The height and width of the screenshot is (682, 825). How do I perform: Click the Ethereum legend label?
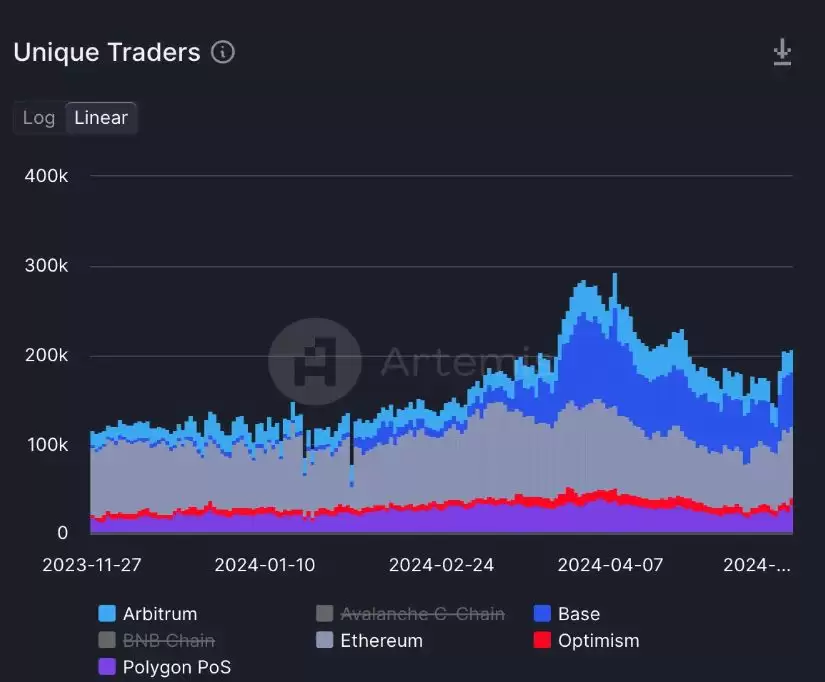click(381, 640)
